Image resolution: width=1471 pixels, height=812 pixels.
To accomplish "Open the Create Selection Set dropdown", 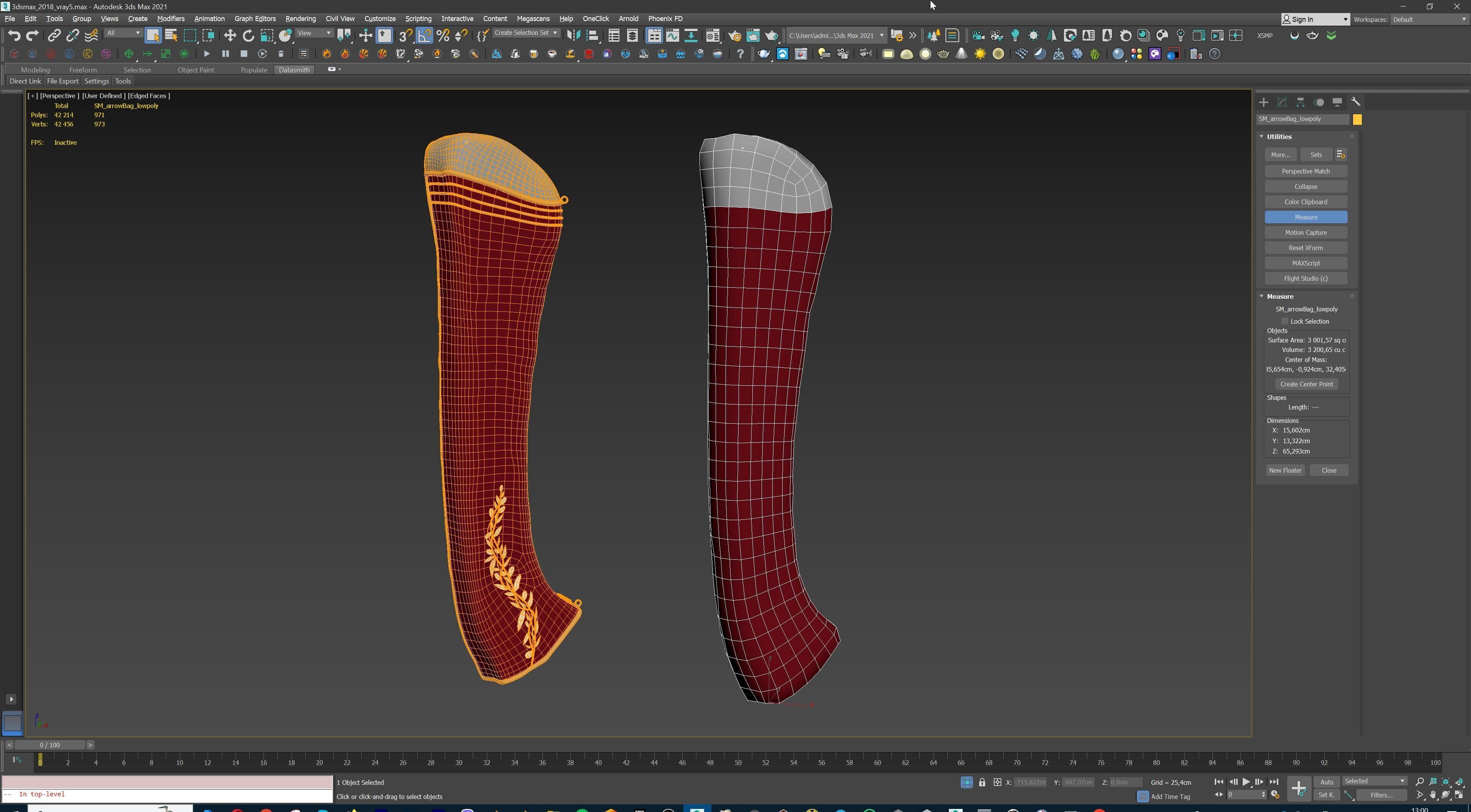I will coord(525,33).
